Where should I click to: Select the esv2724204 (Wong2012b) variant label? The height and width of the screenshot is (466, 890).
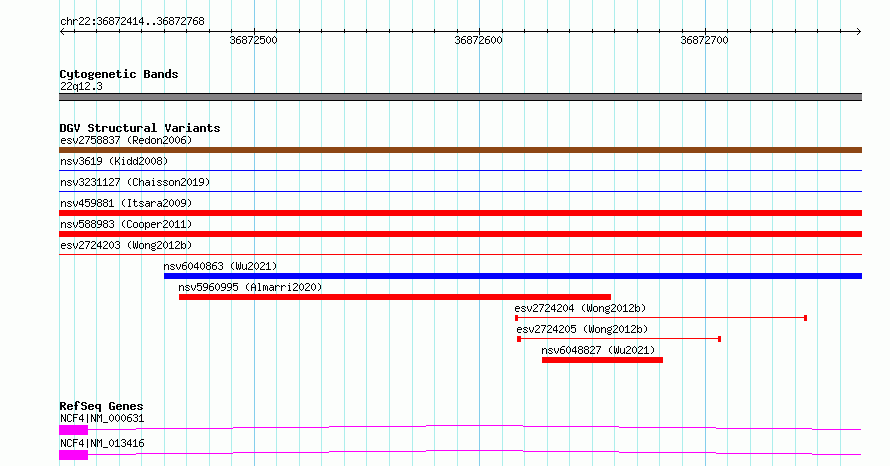580,308
